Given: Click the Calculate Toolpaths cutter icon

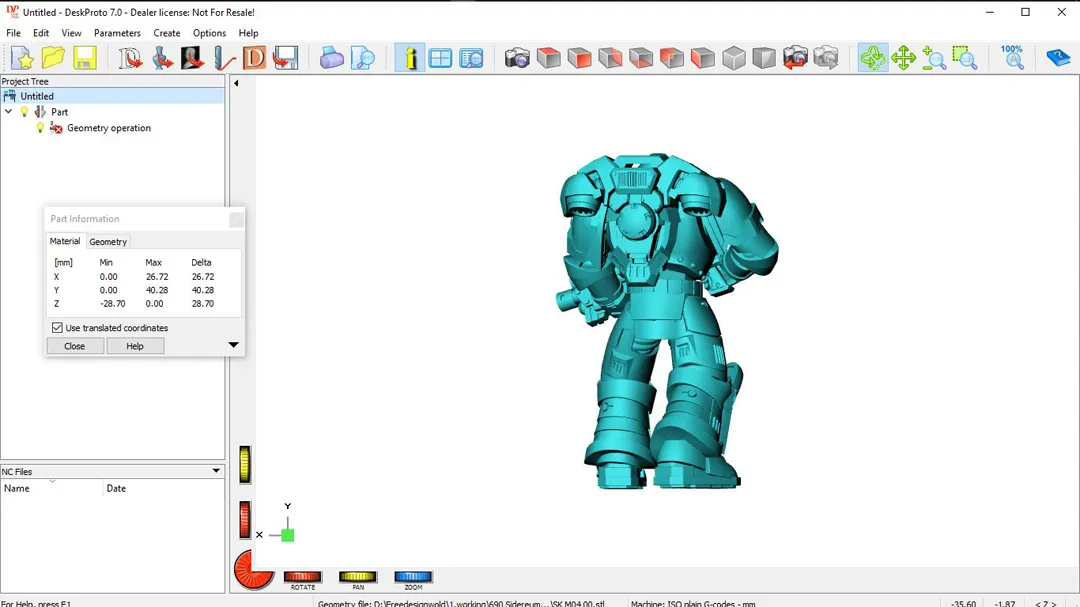Looking at the screenshot, I should pyautogui.click(x=224, y=58).
